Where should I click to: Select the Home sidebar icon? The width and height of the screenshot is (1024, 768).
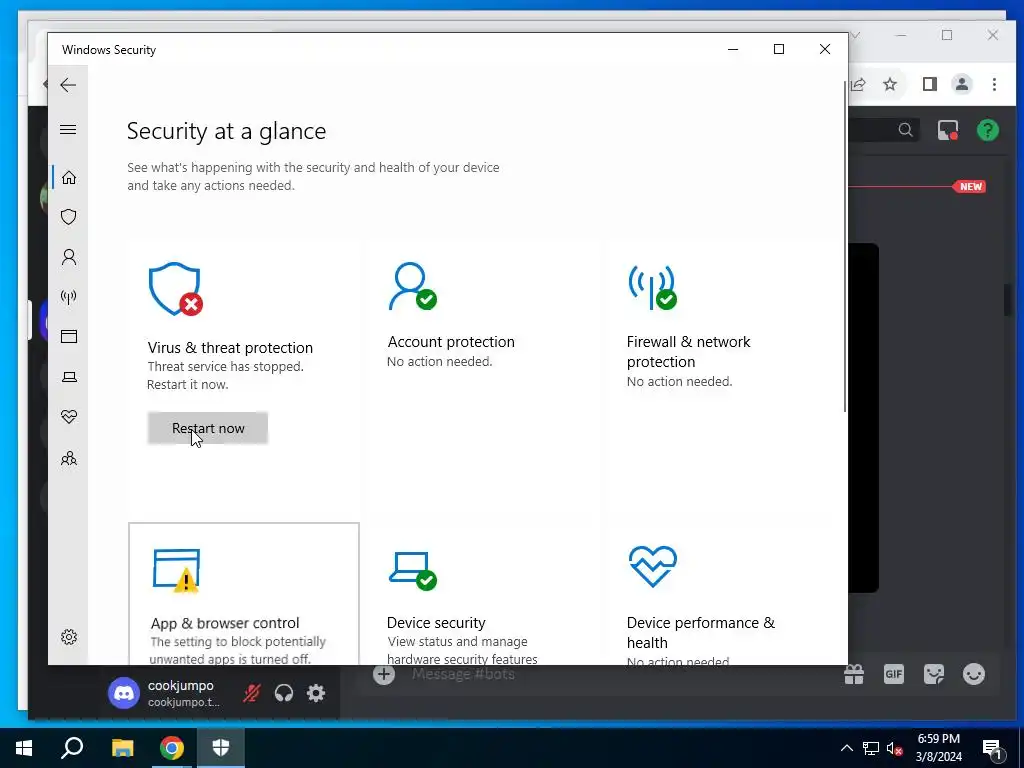pos(69,178)
